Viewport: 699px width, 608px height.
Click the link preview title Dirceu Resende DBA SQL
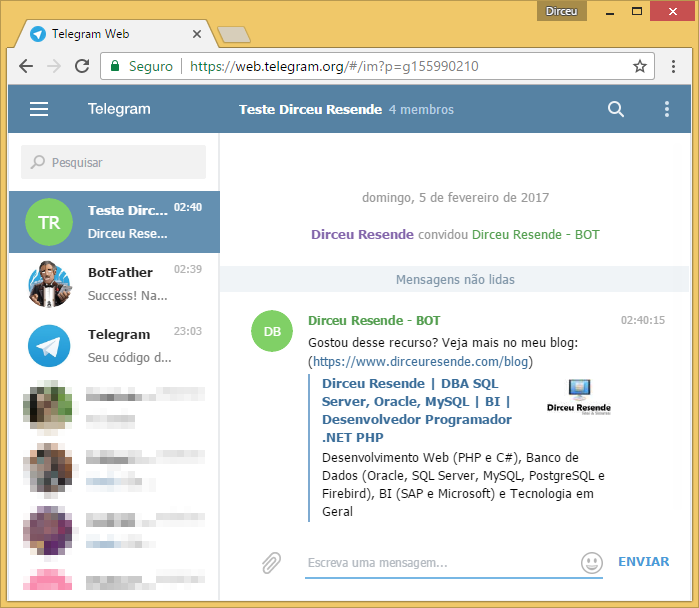(417, 411)
